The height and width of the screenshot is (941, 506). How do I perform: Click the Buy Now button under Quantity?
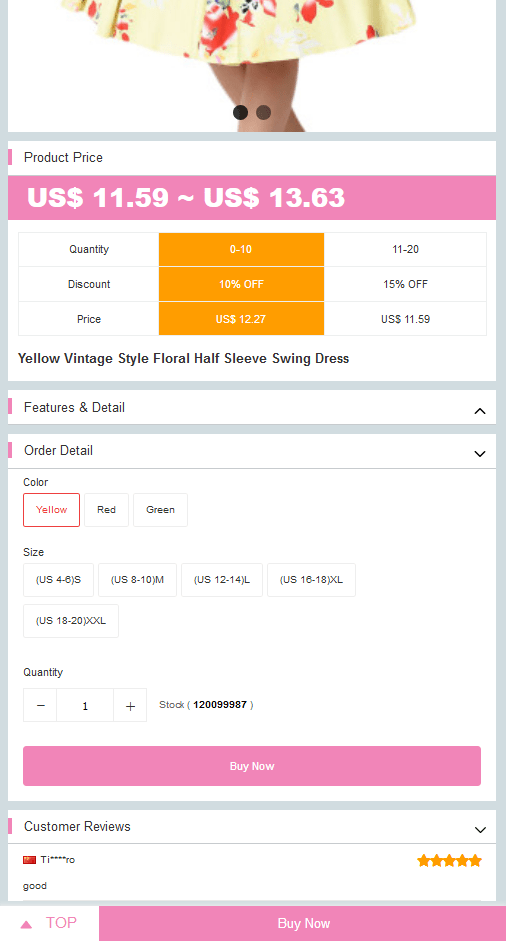[252, 766]
